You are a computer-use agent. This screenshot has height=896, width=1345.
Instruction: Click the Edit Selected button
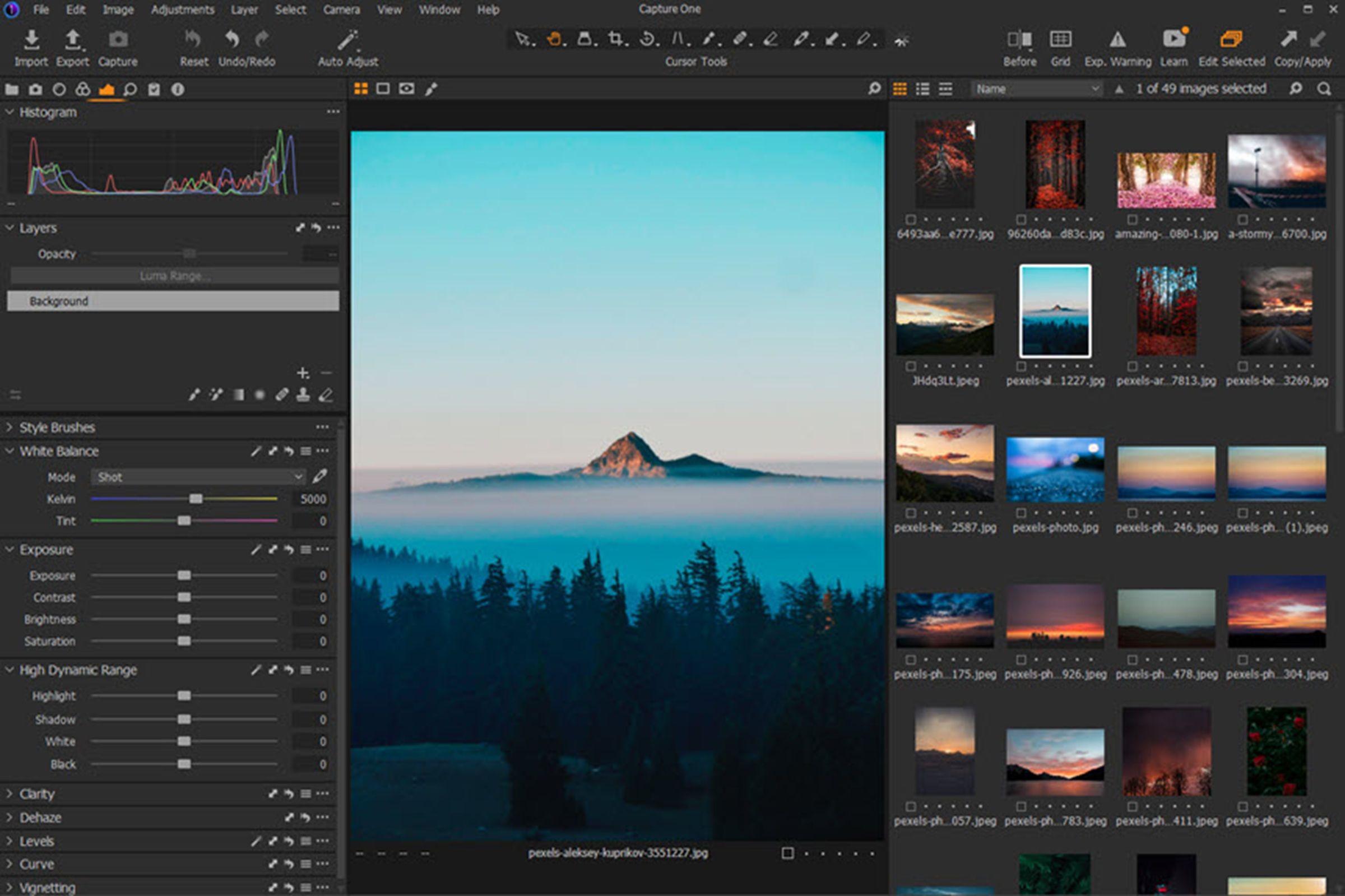tap(1231, 48)
